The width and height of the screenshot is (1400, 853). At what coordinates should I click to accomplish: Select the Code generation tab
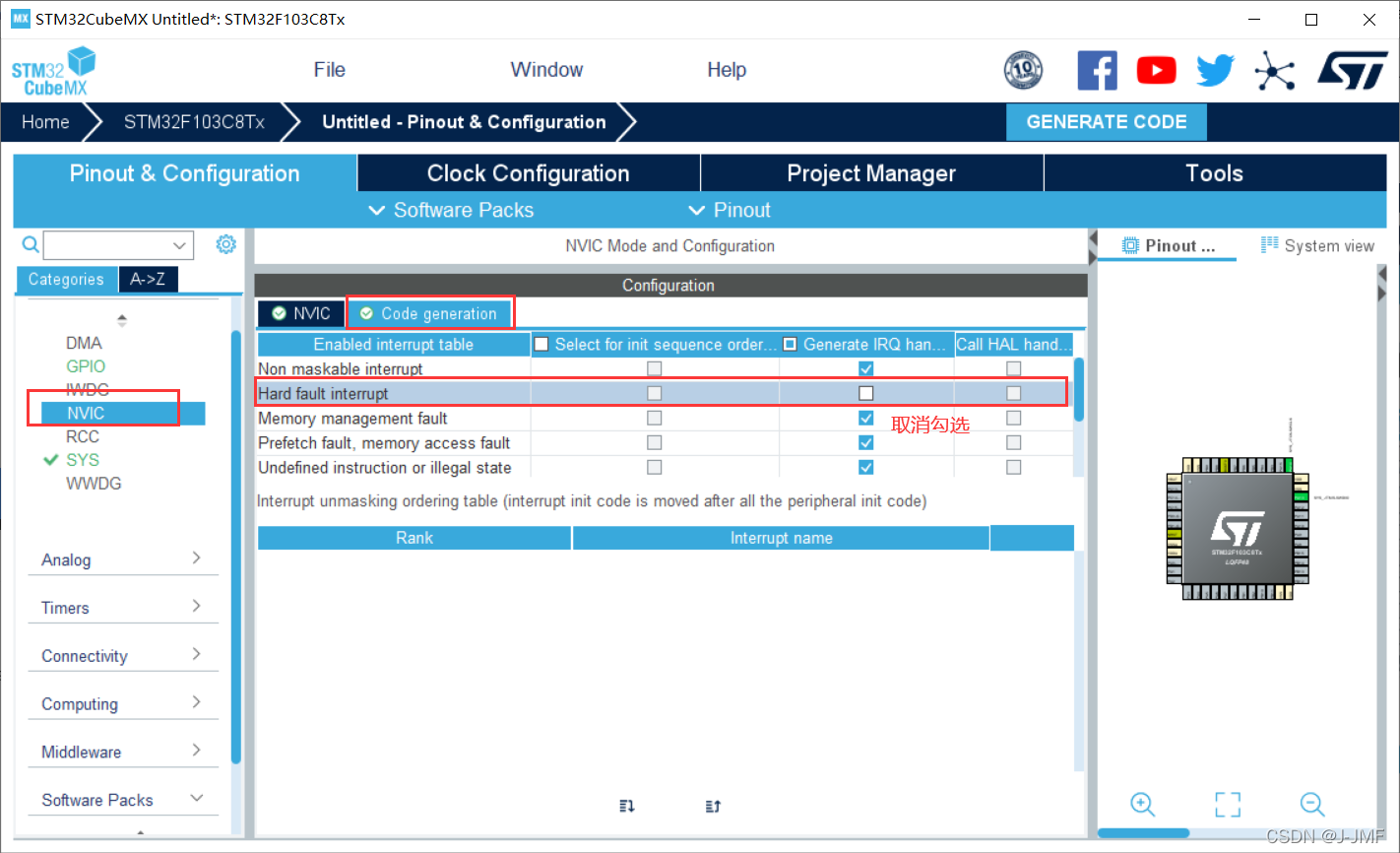pyautogui.click(x=429, y=313)
